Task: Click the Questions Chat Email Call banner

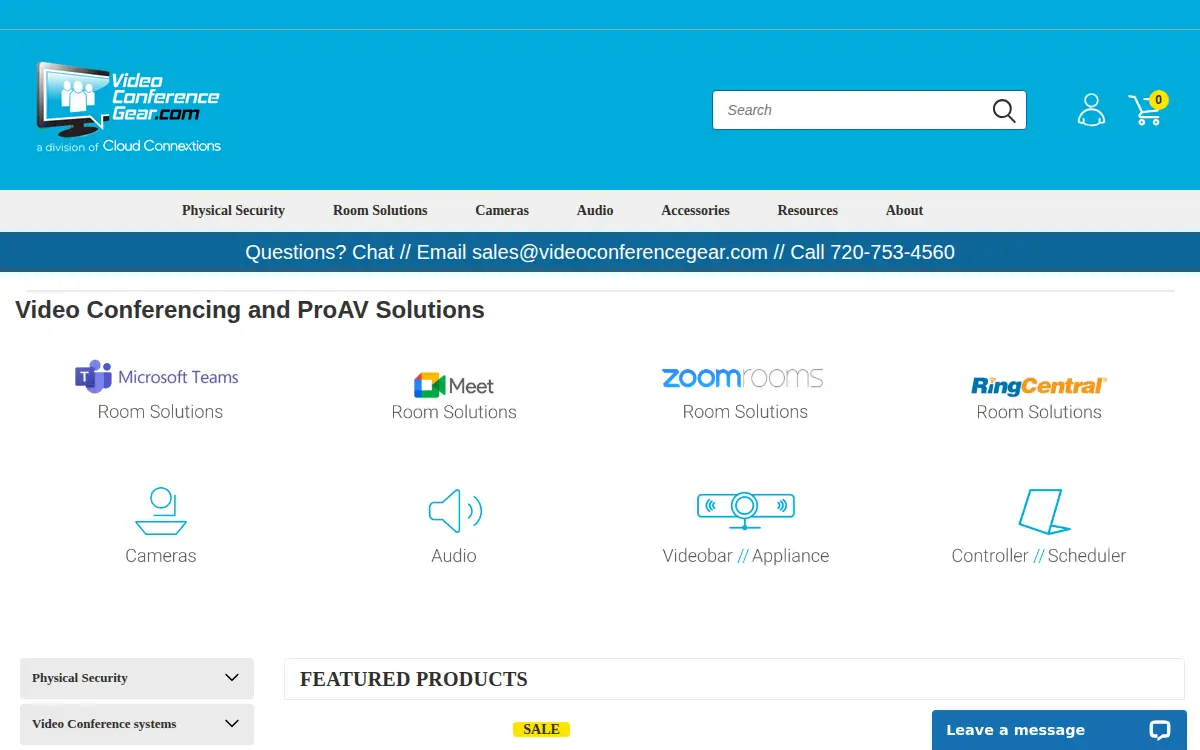Action: point(600,252)
